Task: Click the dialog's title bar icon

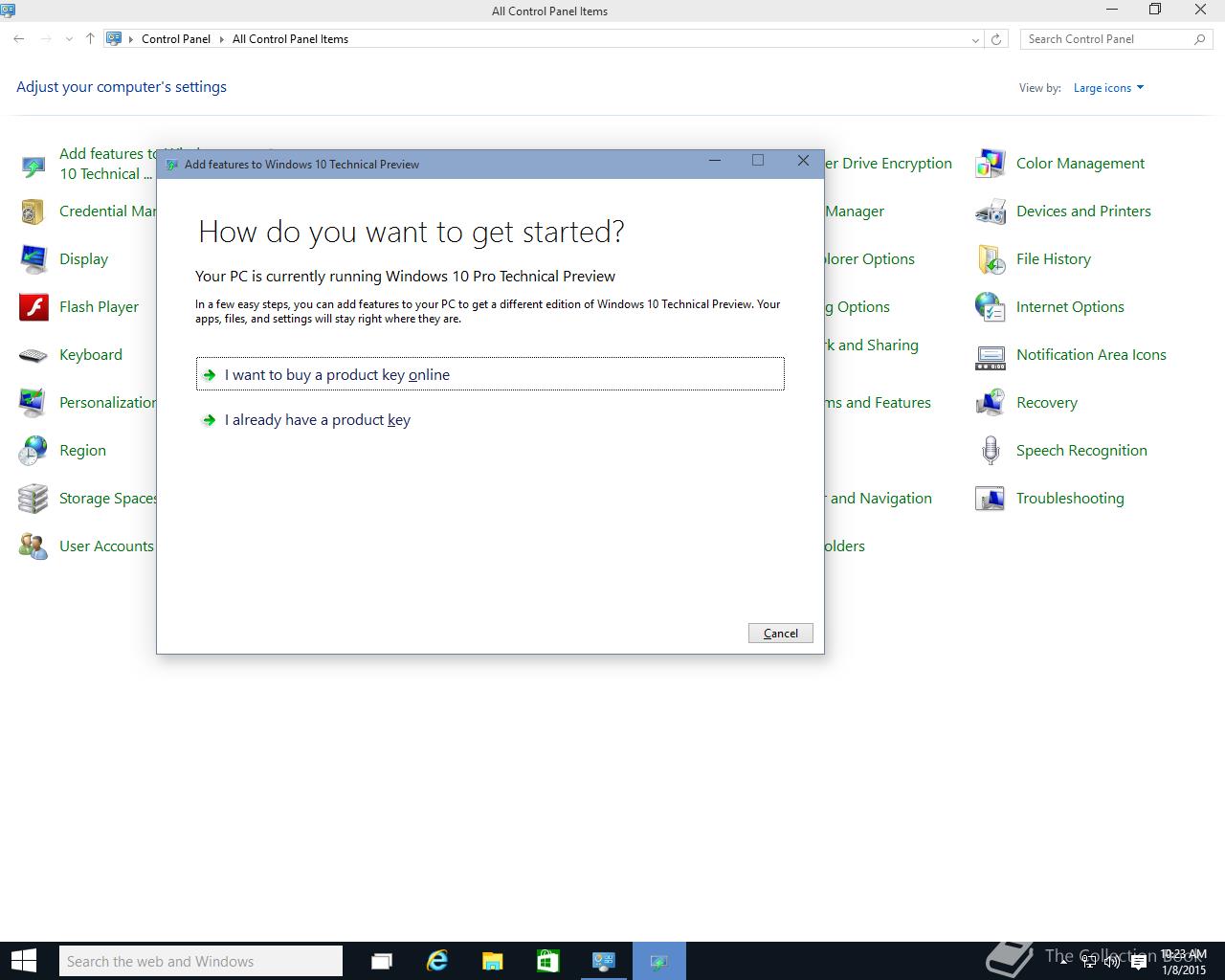Action: click(171, 165)
